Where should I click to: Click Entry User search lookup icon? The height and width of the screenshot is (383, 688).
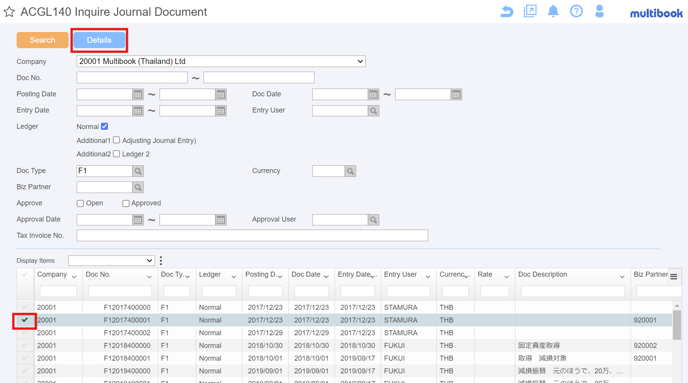373,111
